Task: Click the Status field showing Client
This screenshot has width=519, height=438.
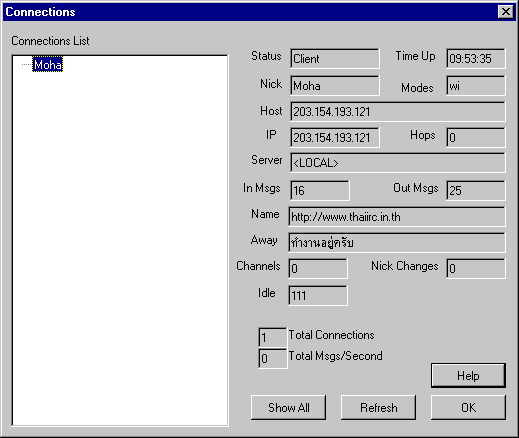Action: [x=335, y=59]
